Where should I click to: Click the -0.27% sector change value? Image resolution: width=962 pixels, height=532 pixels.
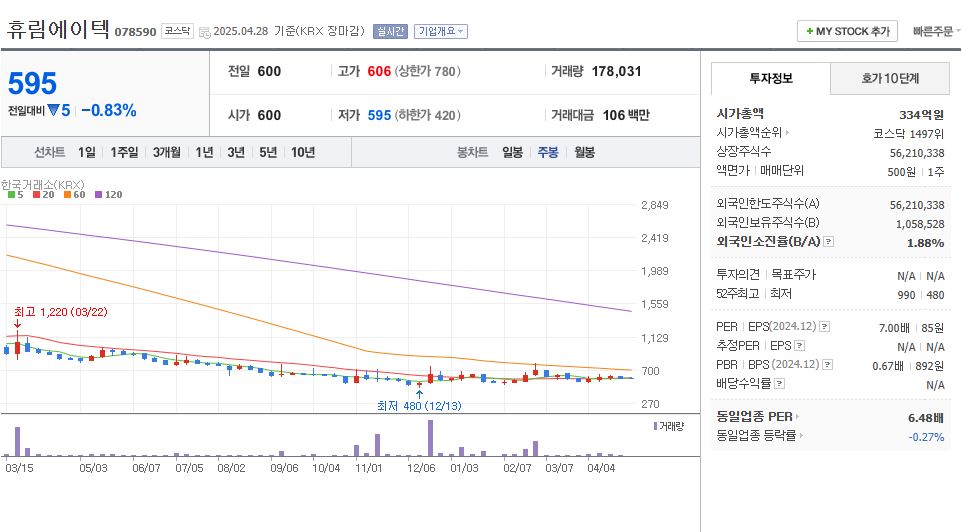click(926, 437)
